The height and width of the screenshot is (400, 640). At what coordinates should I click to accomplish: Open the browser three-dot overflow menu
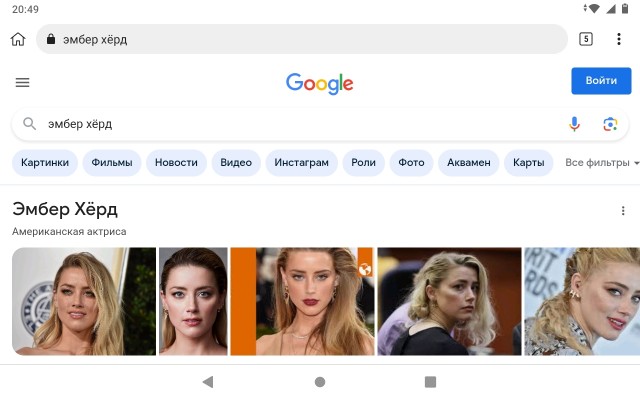coord(619,39)
